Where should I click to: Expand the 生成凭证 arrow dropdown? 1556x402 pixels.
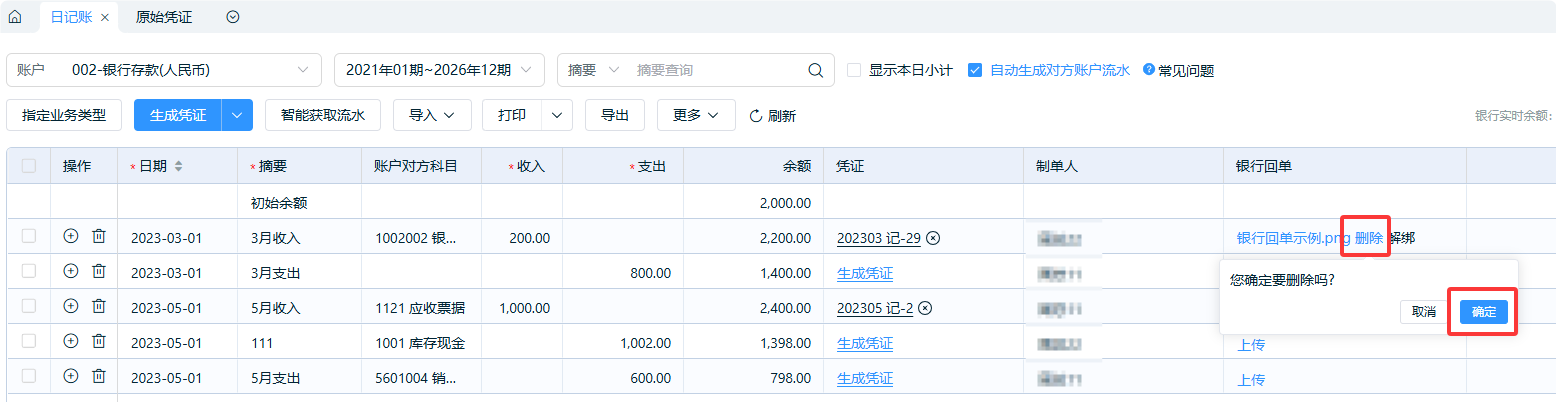pos(237,115)
